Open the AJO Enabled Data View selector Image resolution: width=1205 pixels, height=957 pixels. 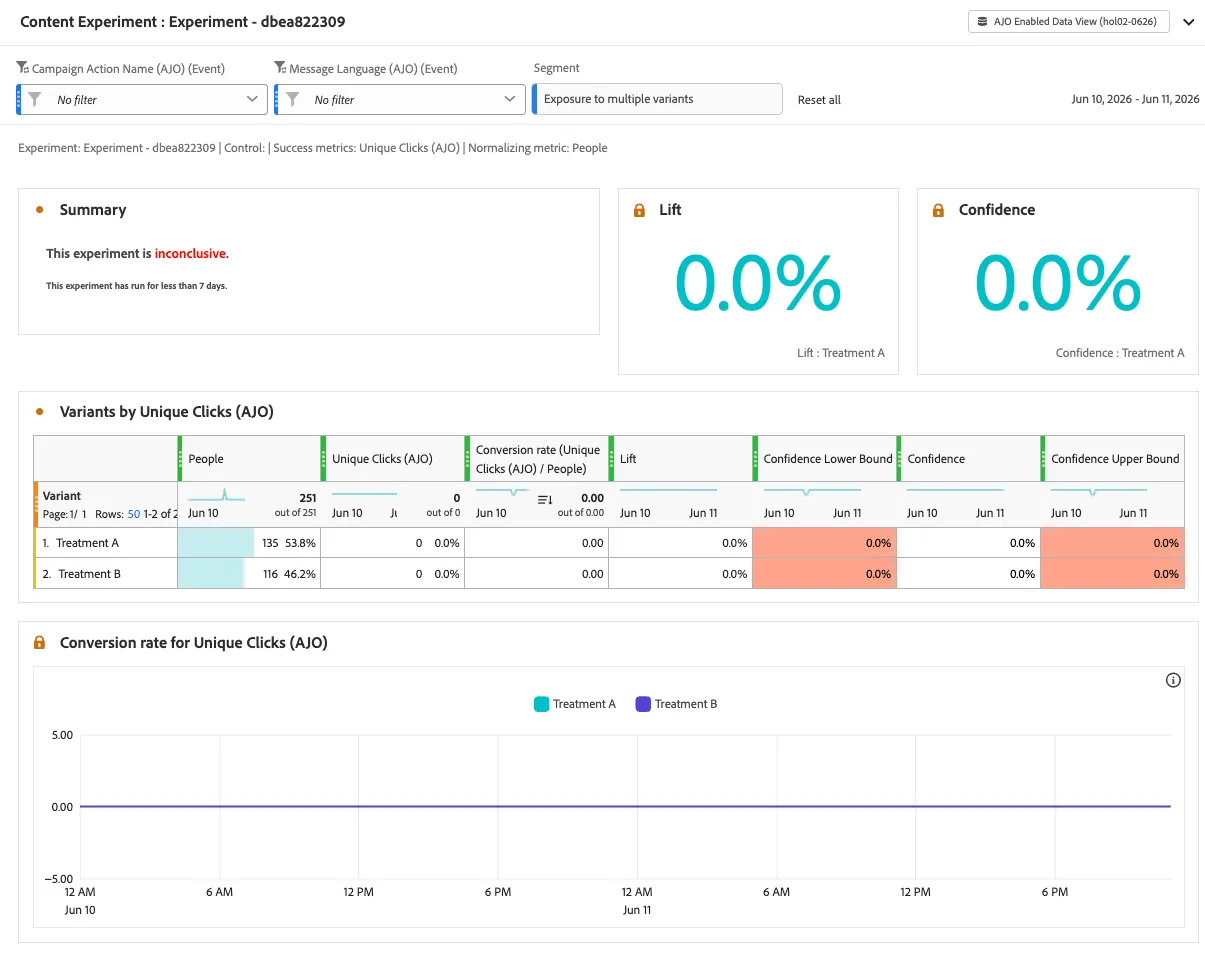(x=1068, y=21)
